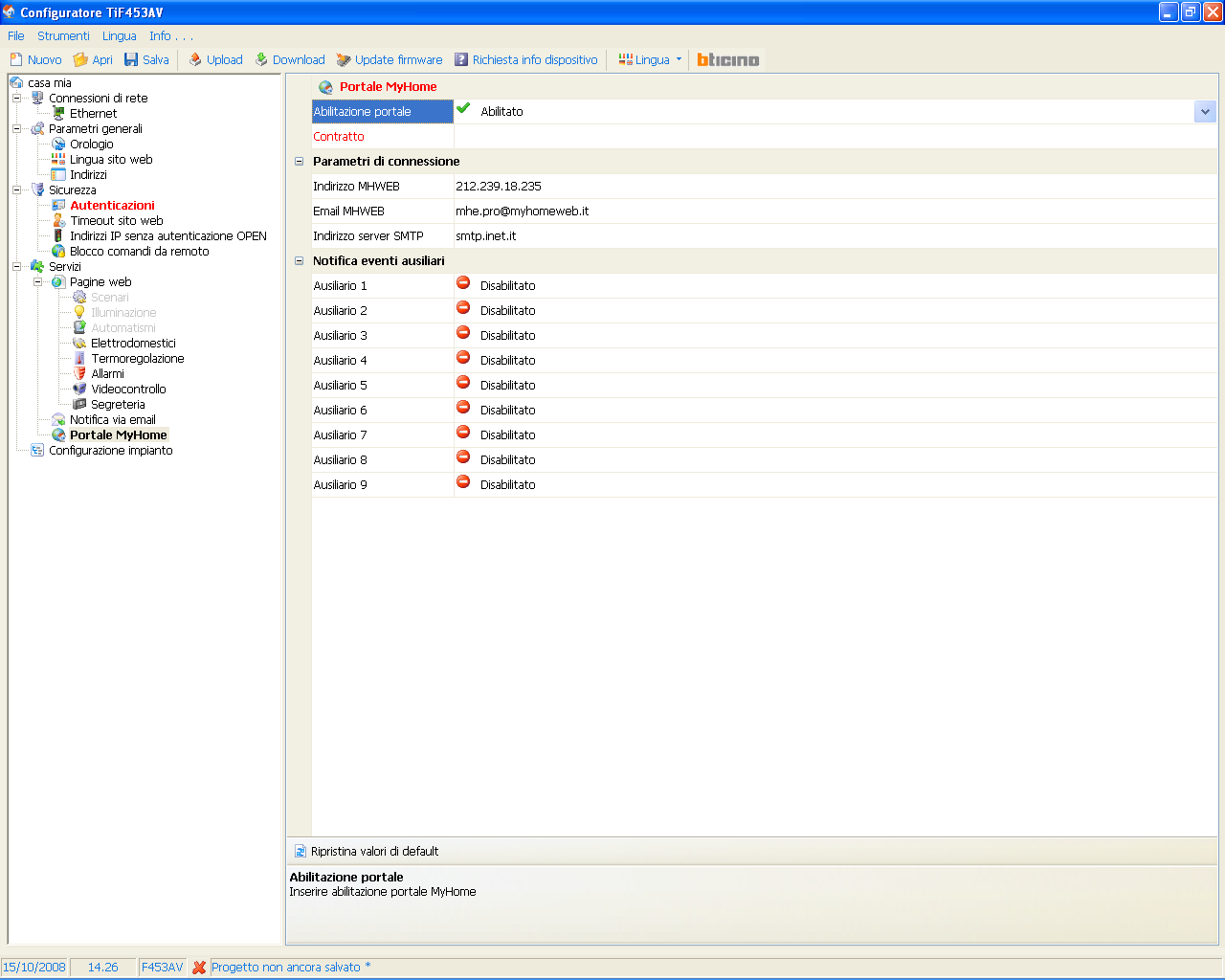1225x980 pixels.
Task: Click the Orologio clock icon
Action: click(58, 144)
